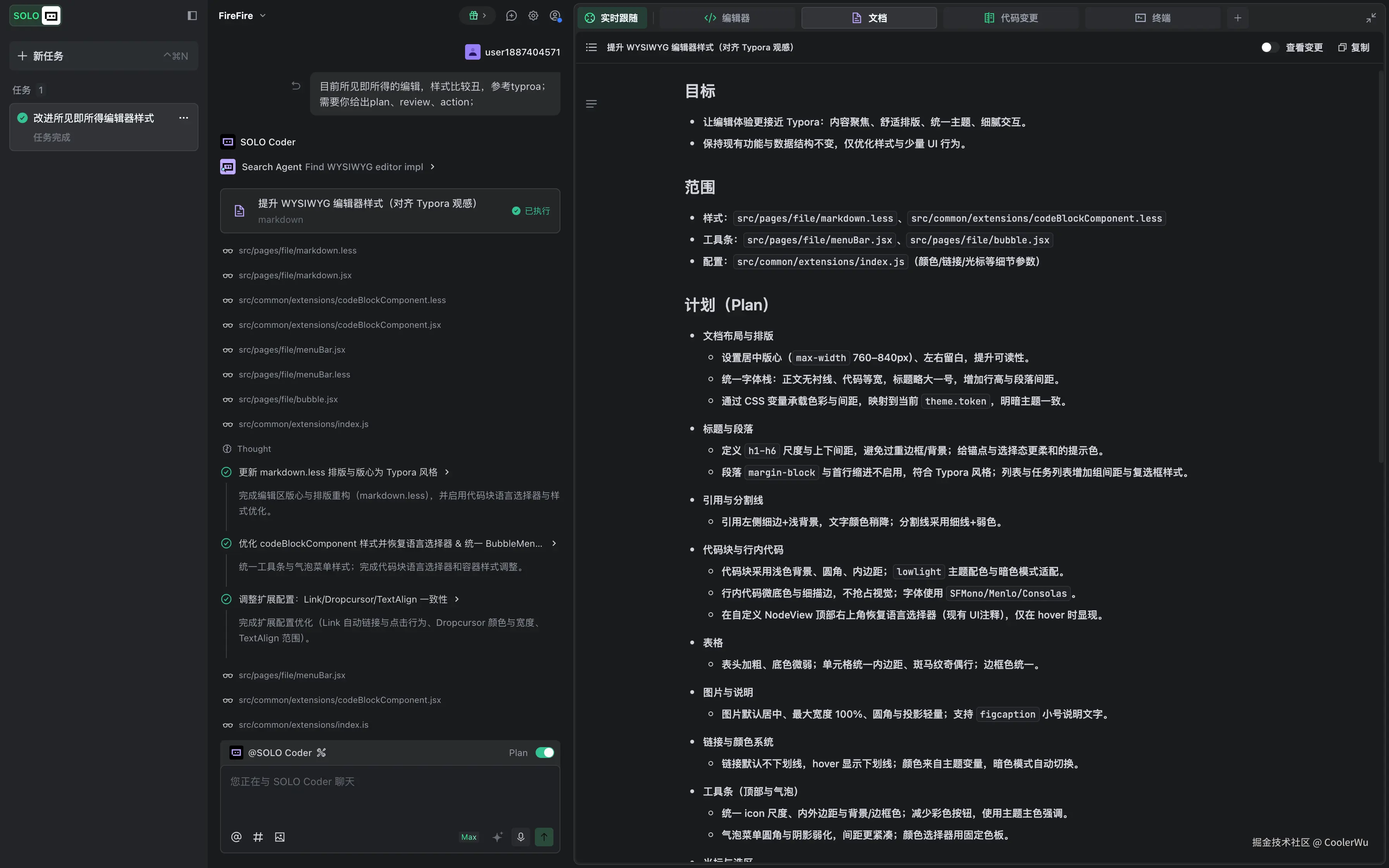The image size is (1389, 868).
Task: Open new chat bubble icon
Action: pos(511,15)
